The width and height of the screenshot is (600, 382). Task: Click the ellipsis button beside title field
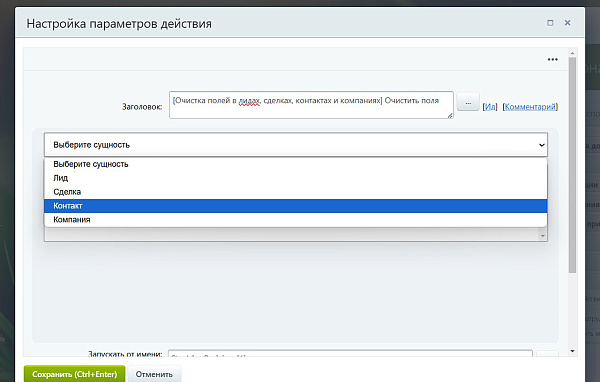point(468,103)
